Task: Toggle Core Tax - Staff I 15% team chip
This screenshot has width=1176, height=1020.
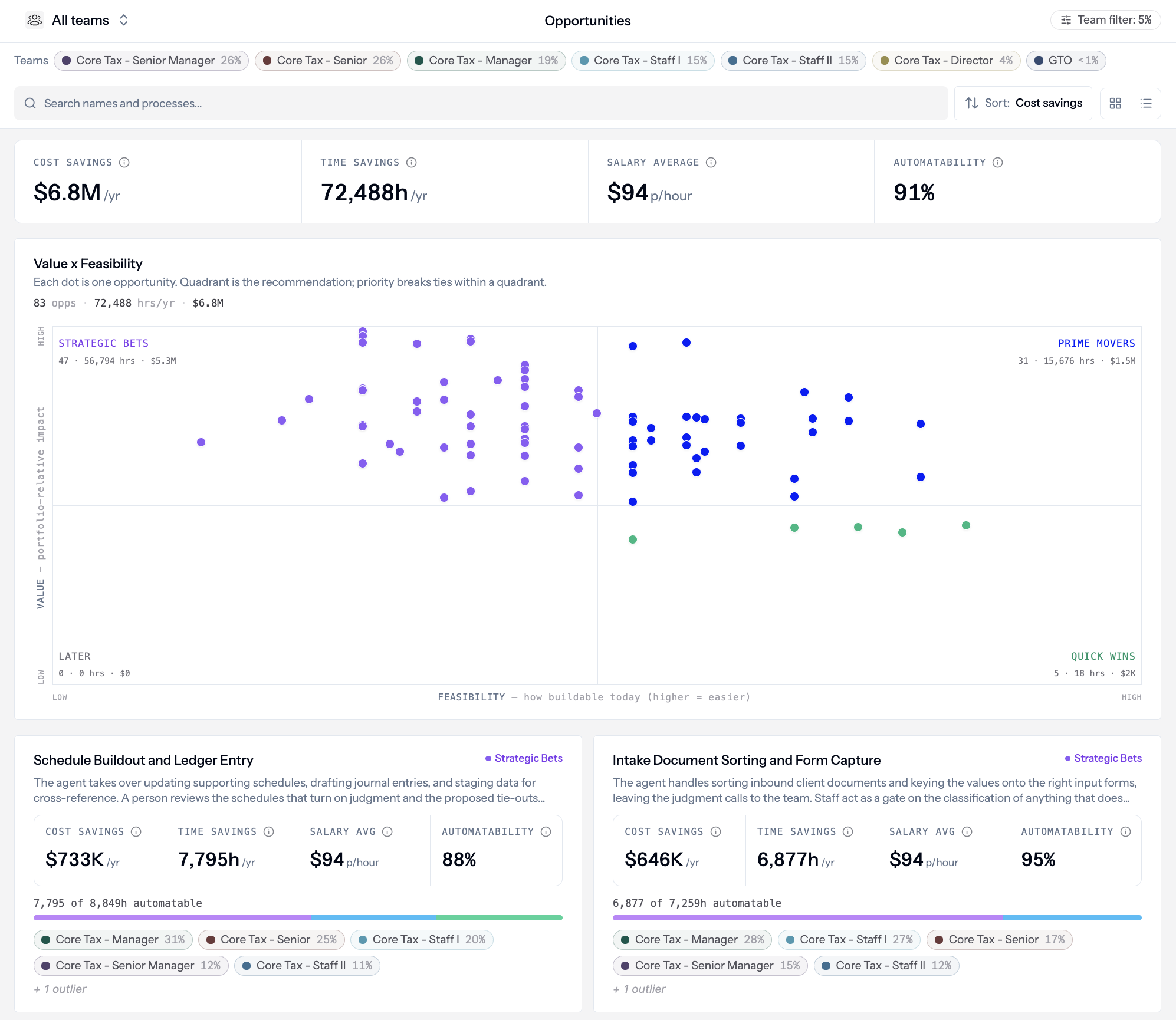Action: click(643, 60)
